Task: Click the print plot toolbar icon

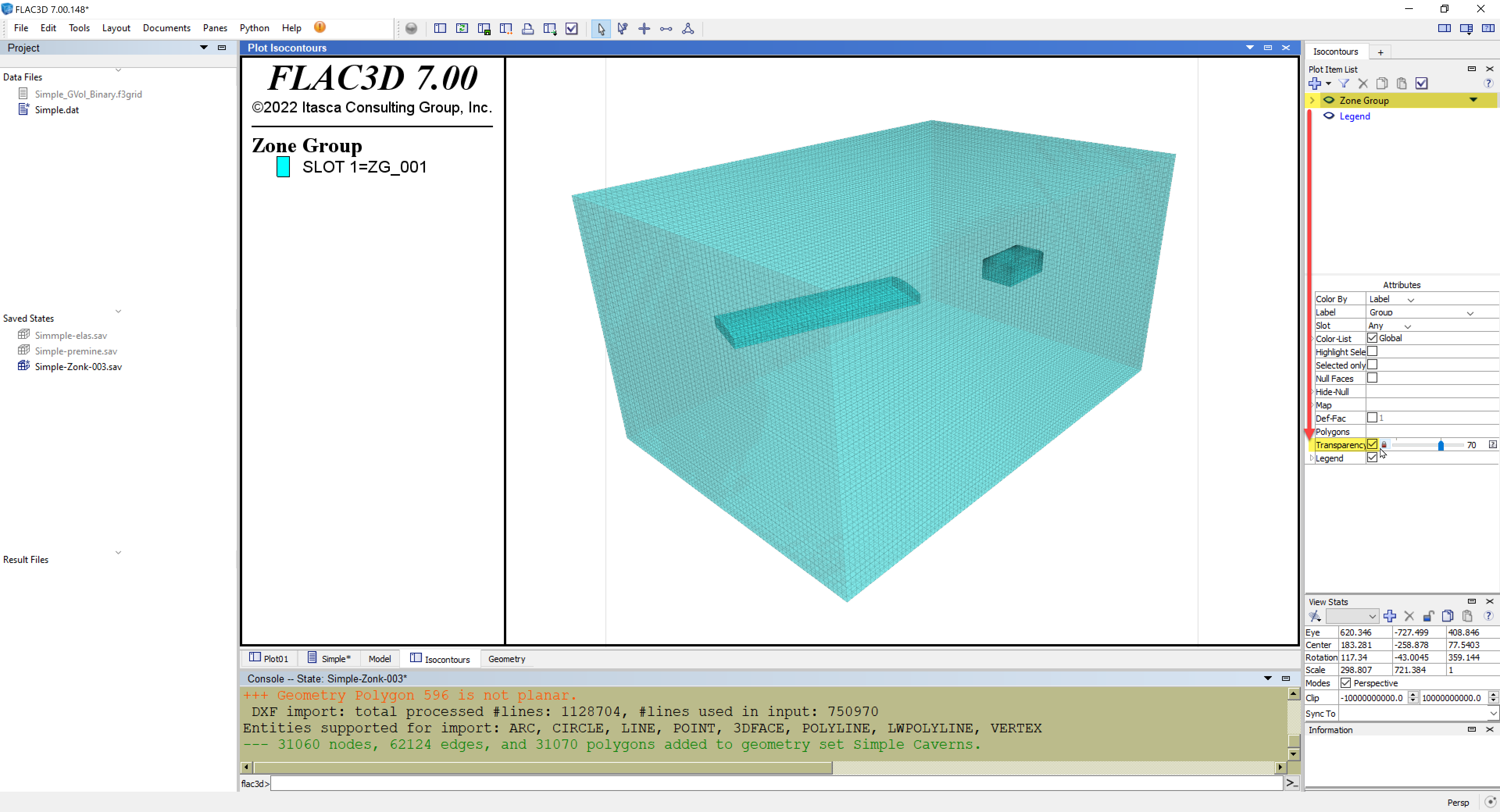Action: pos(528,28)
